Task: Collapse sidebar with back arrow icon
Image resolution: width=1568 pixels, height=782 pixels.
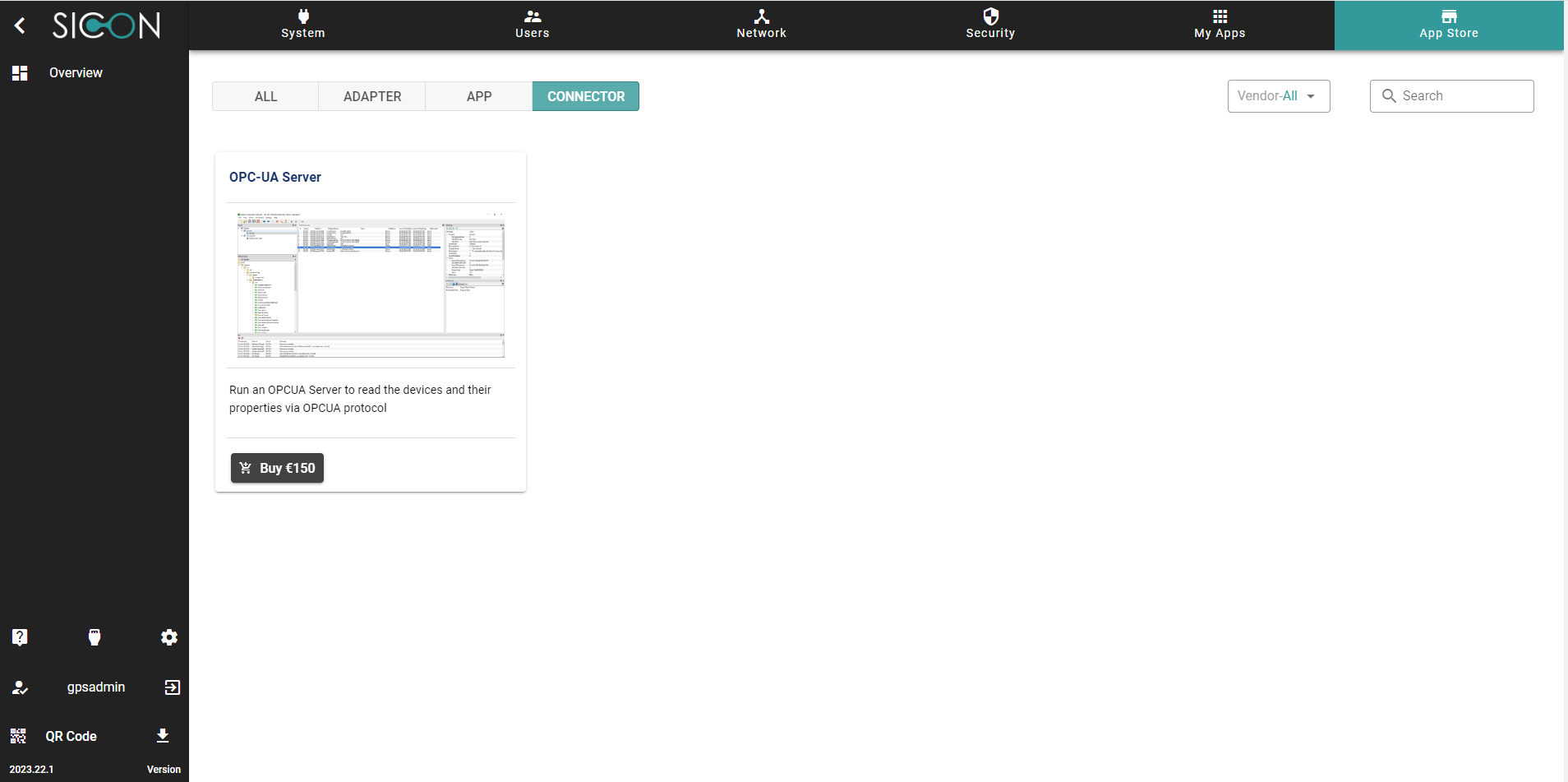Action: (x=21, y=26)
